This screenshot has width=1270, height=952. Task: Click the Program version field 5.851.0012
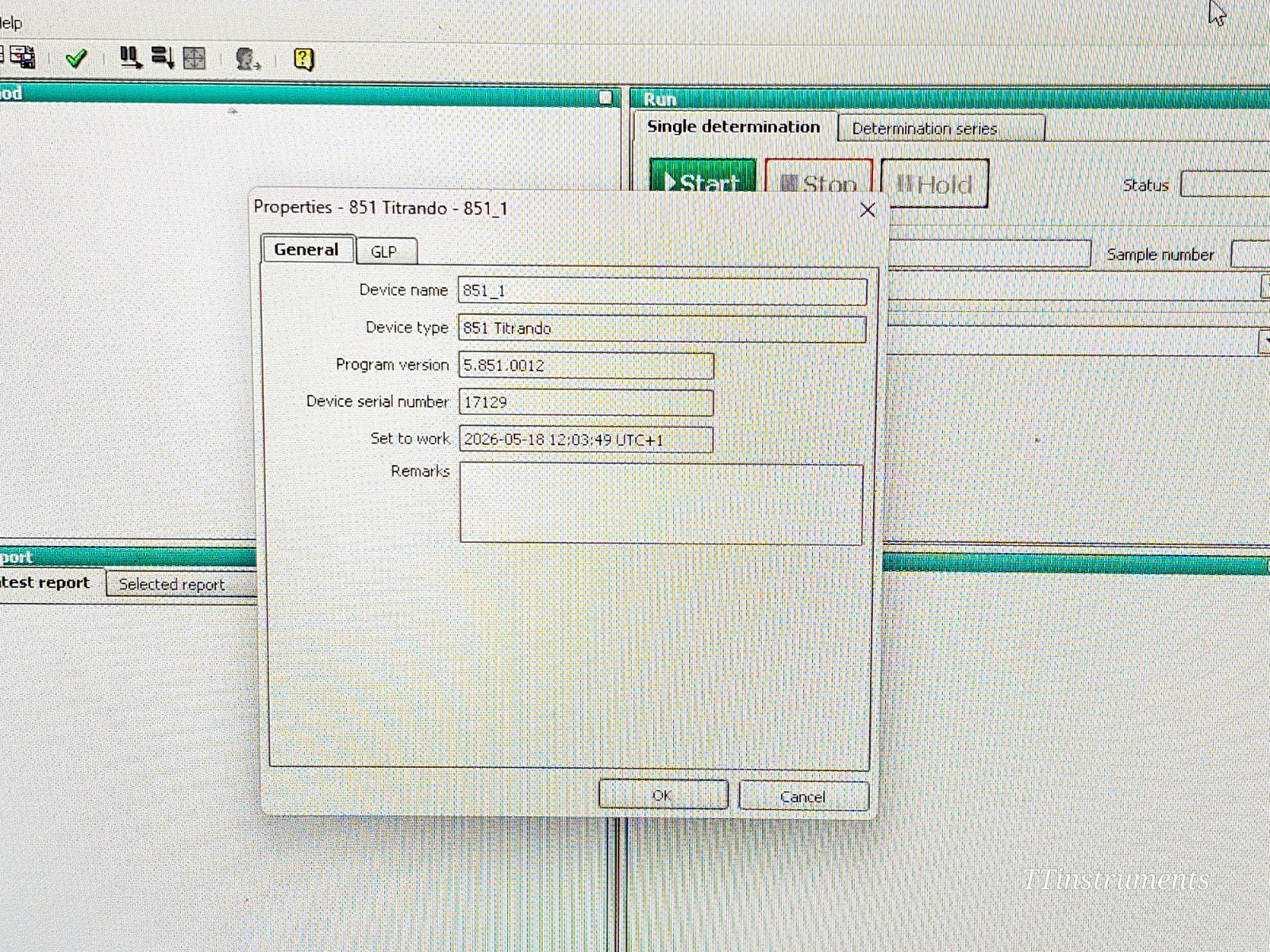coord(586,366)
